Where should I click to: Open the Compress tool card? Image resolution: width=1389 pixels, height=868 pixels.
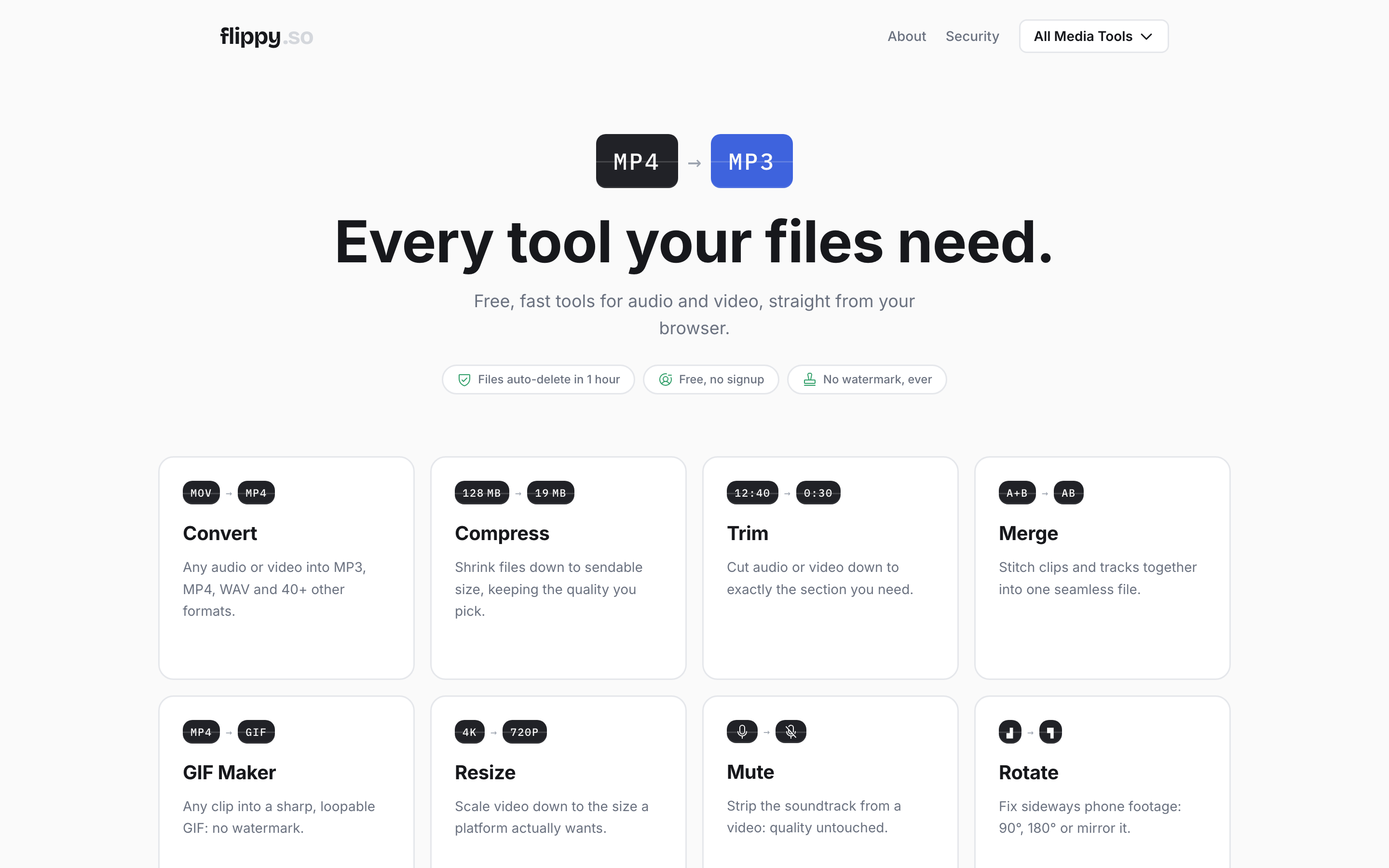coord(558,568)
